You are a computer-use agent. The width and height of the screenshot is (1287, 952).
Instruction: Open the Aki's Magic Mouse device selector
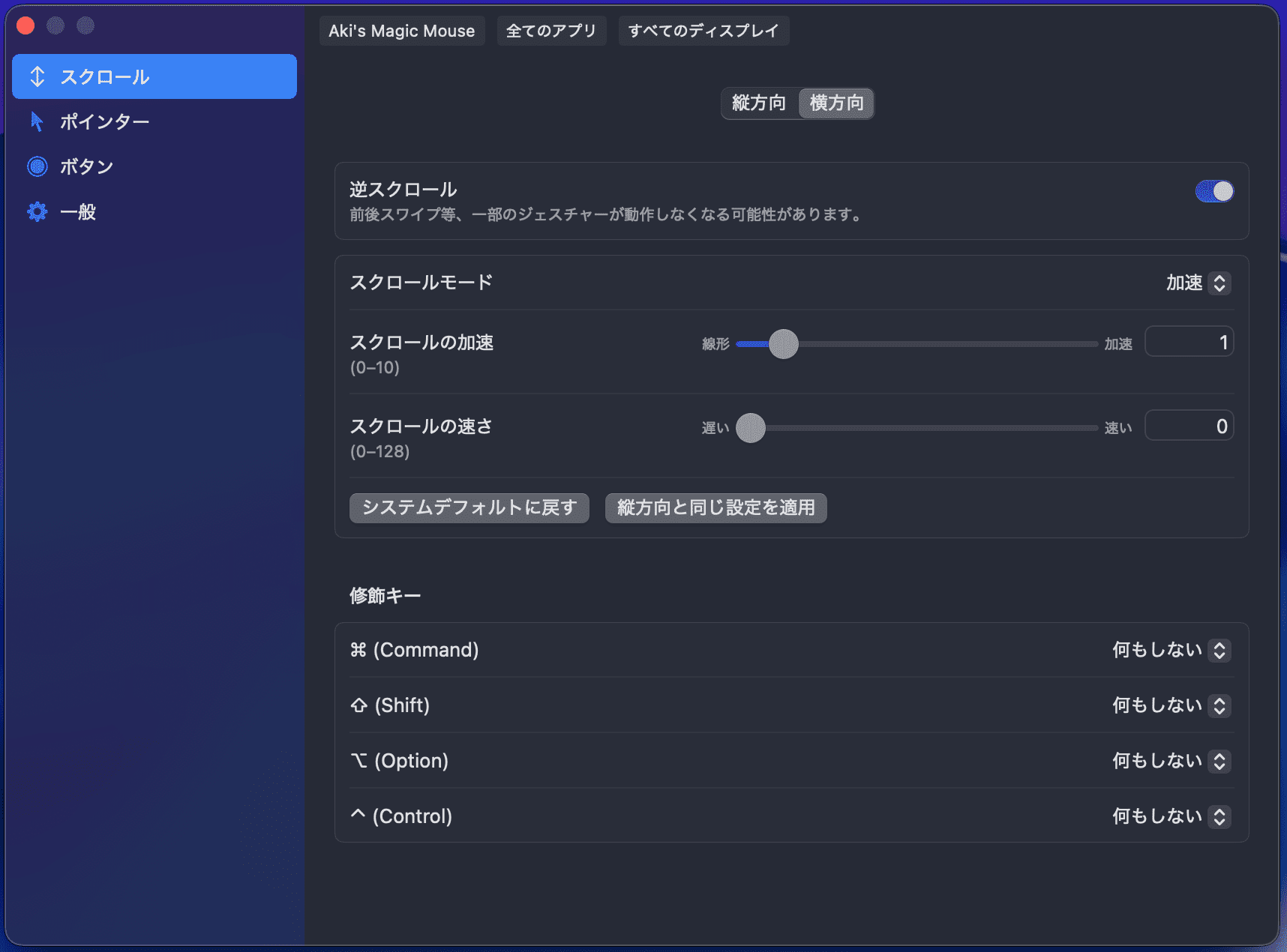(x=402, y=31)
